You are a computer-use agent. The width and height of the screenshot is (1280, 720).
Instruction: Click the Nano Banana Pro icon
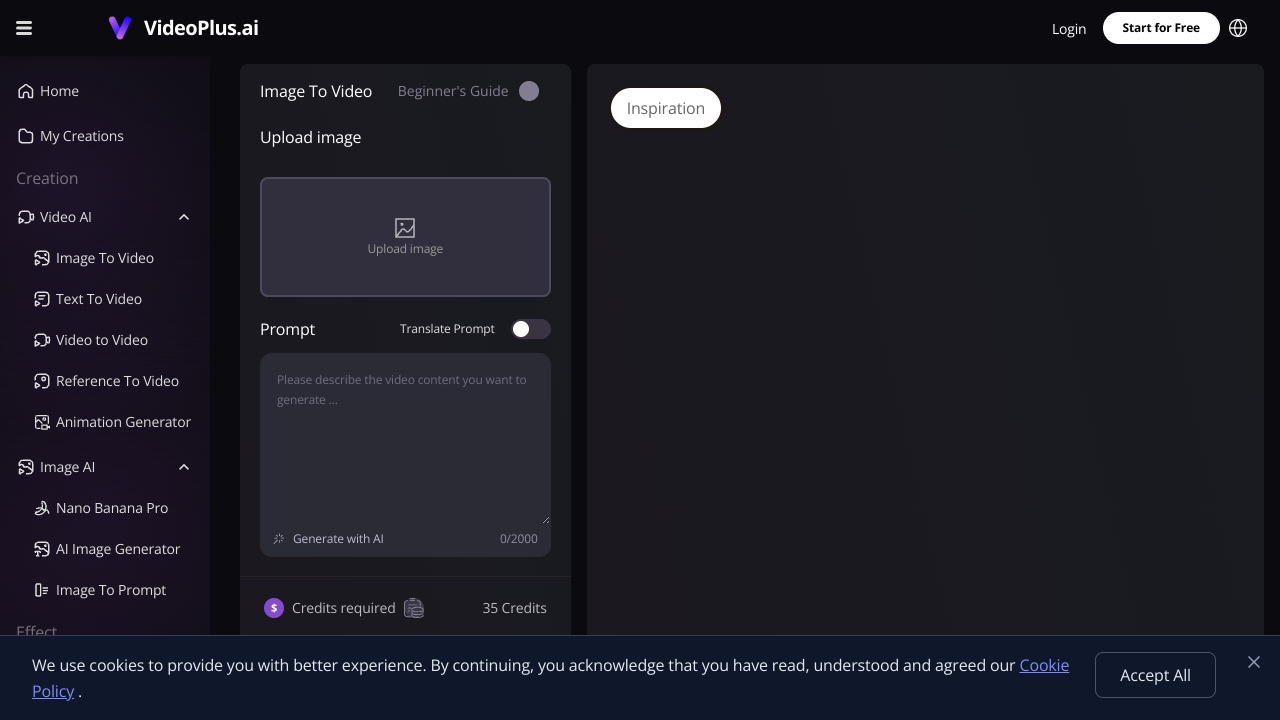tap(42, 508)
